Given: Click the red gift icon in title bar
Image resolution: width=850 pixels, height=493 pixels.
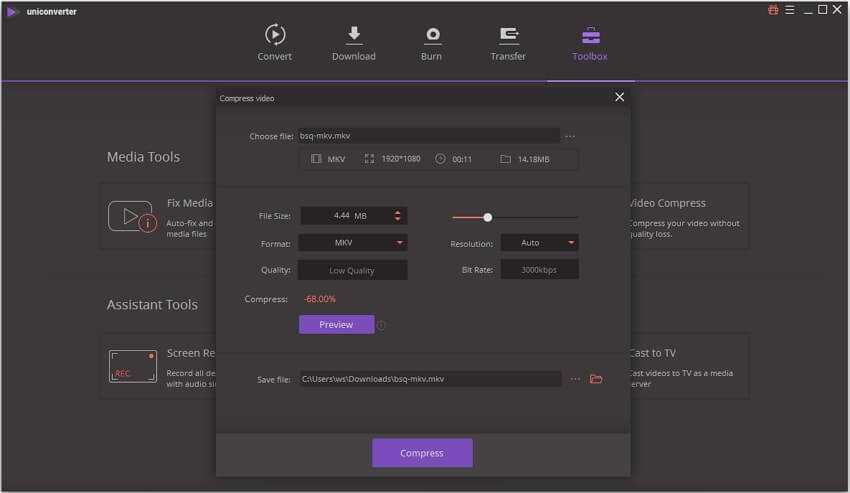Looking at the screenshot, I should click(x=773, y=10).
